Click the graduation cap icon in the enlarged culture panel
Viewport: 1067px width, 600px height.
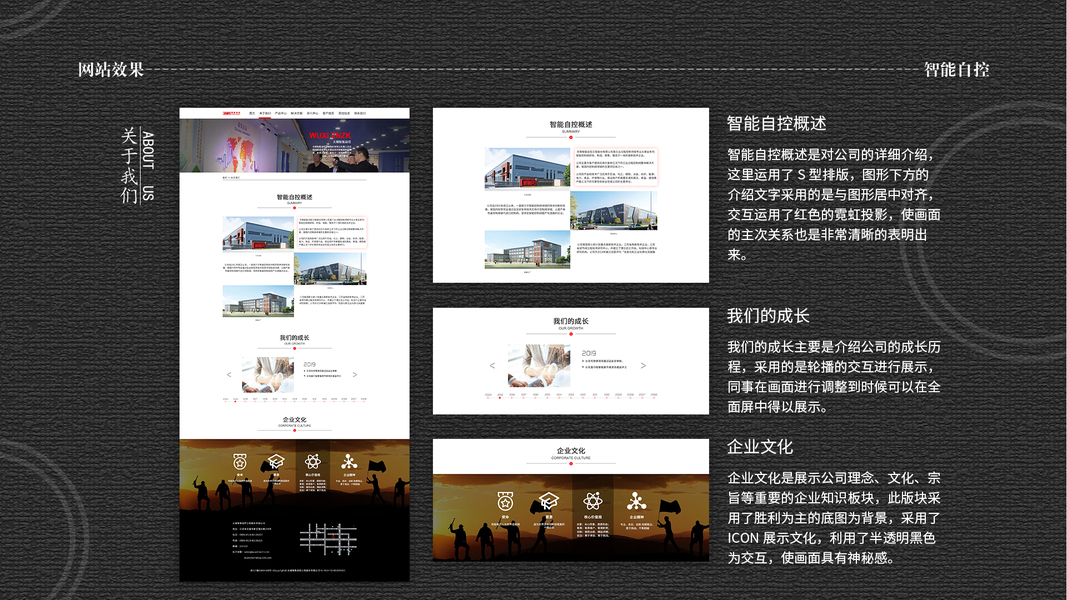(x=548, y=501)
